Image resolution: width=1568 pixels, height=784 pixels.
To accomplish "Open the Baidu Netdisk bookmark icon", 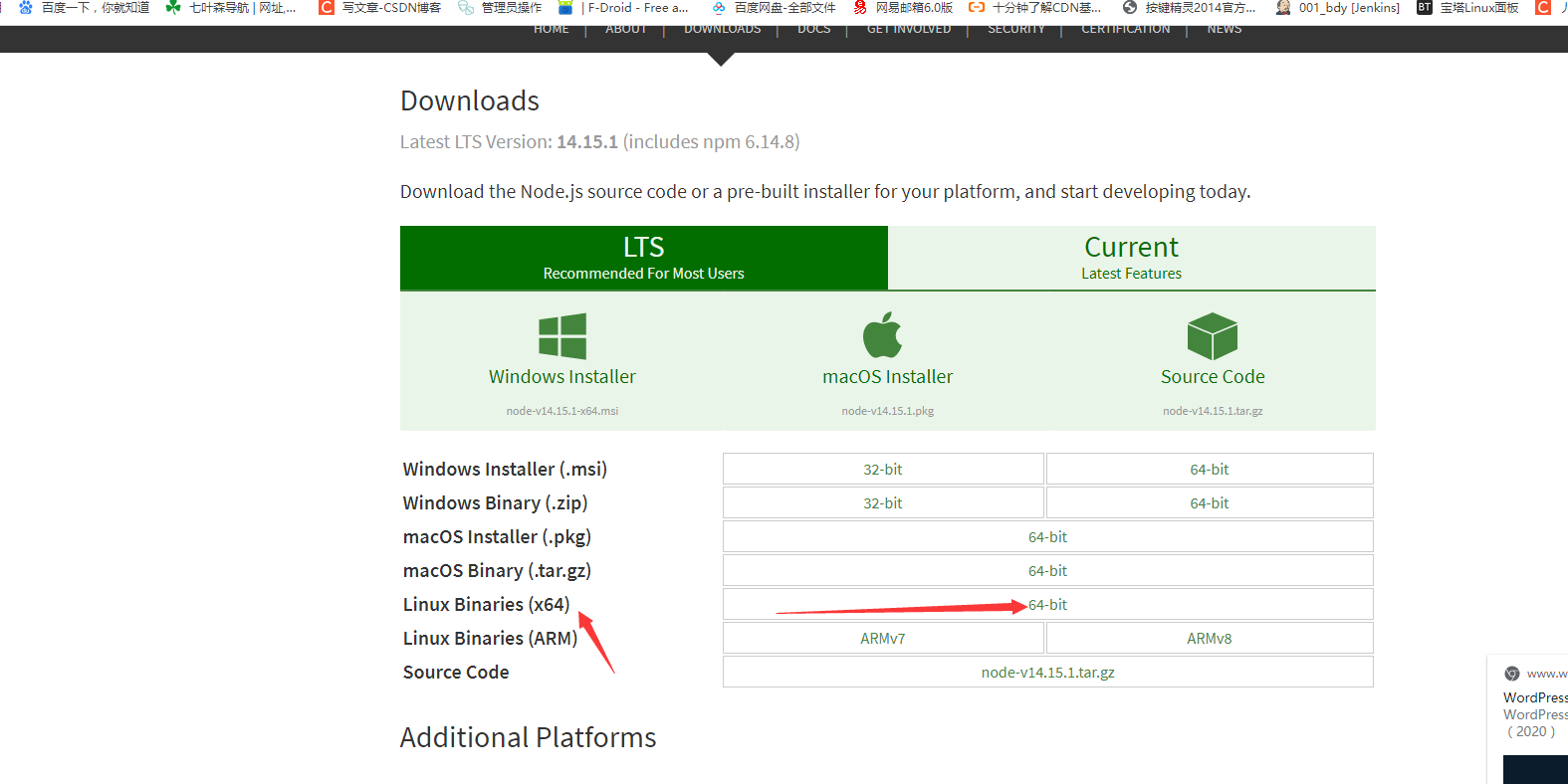I will [x=719, y=8].
